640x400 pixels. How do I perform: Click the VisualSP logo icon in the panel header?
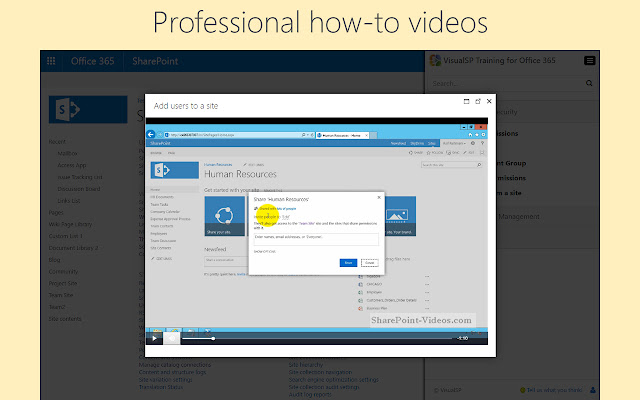(x=435, y=60)
